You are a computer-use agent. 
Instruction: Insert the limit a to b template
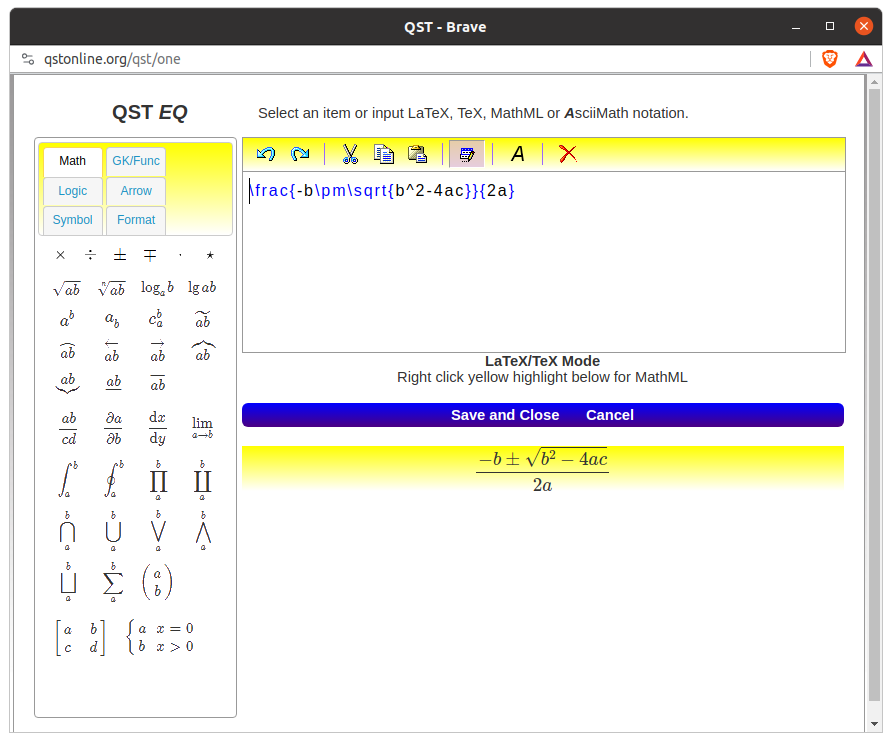pyautogui.click(x=203, y=428)
